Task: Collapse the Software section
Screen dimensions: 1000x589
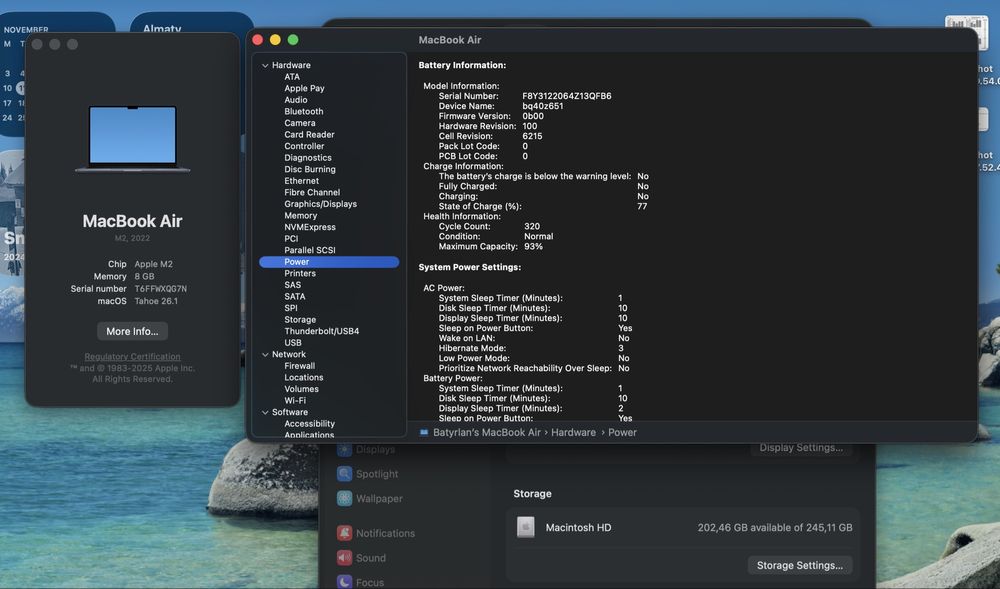Action: [265, 412]
